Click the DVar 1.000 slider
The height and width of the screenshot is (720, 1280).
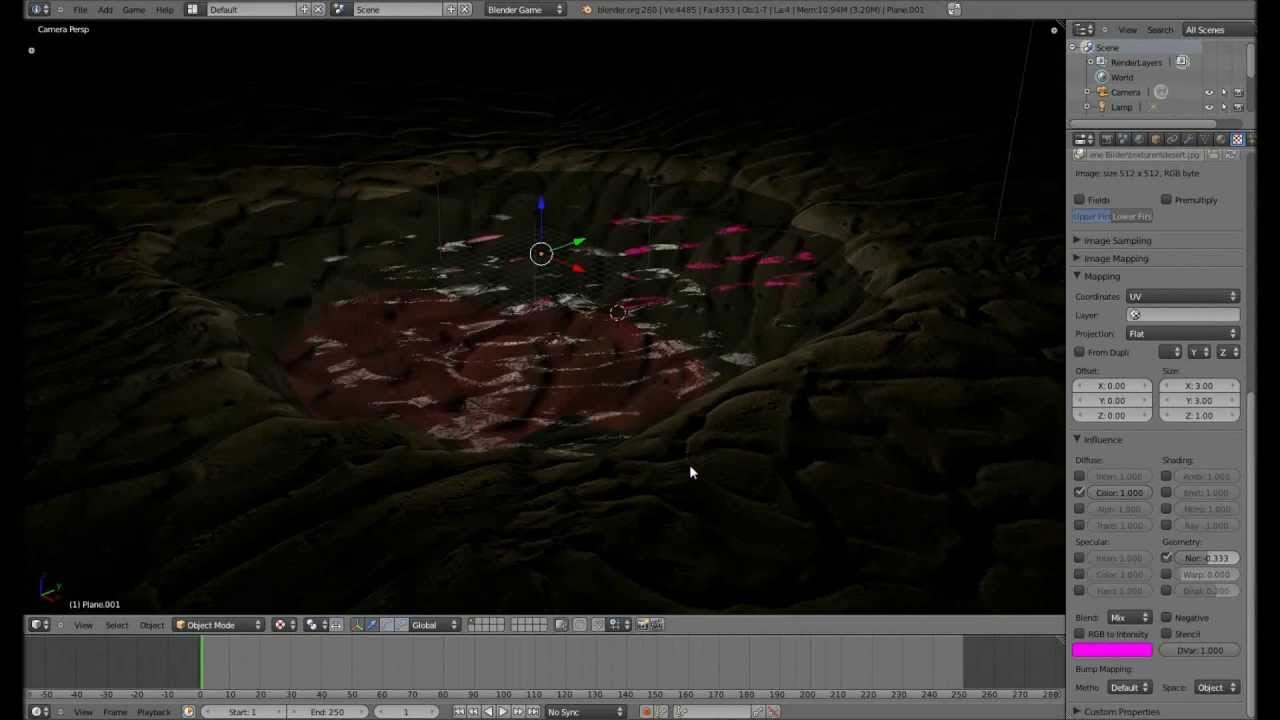coord(1200,651)
